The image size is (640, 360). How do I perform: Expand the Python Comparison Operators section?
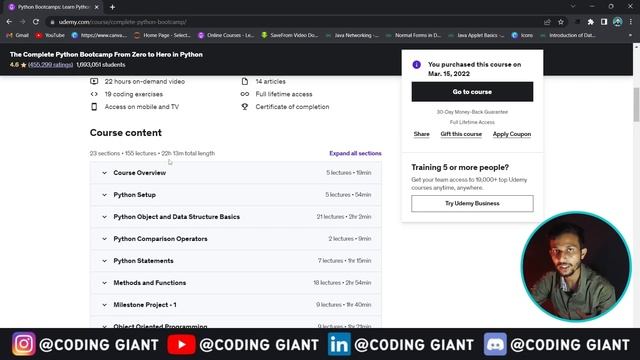pos(236,239)
